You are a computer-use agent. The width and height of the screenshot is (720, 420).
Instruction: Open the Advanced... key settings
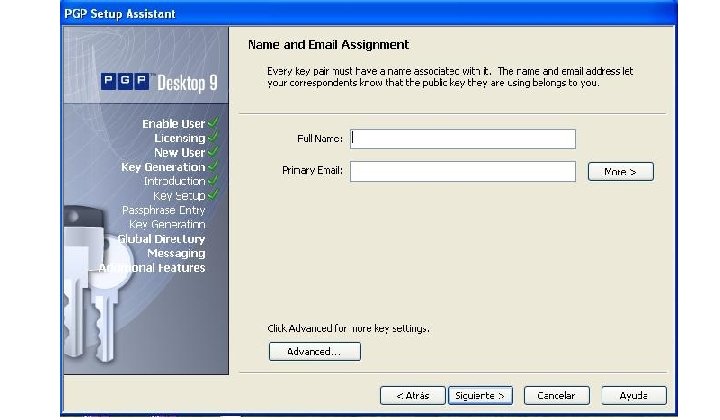click(x=315, y=352)
